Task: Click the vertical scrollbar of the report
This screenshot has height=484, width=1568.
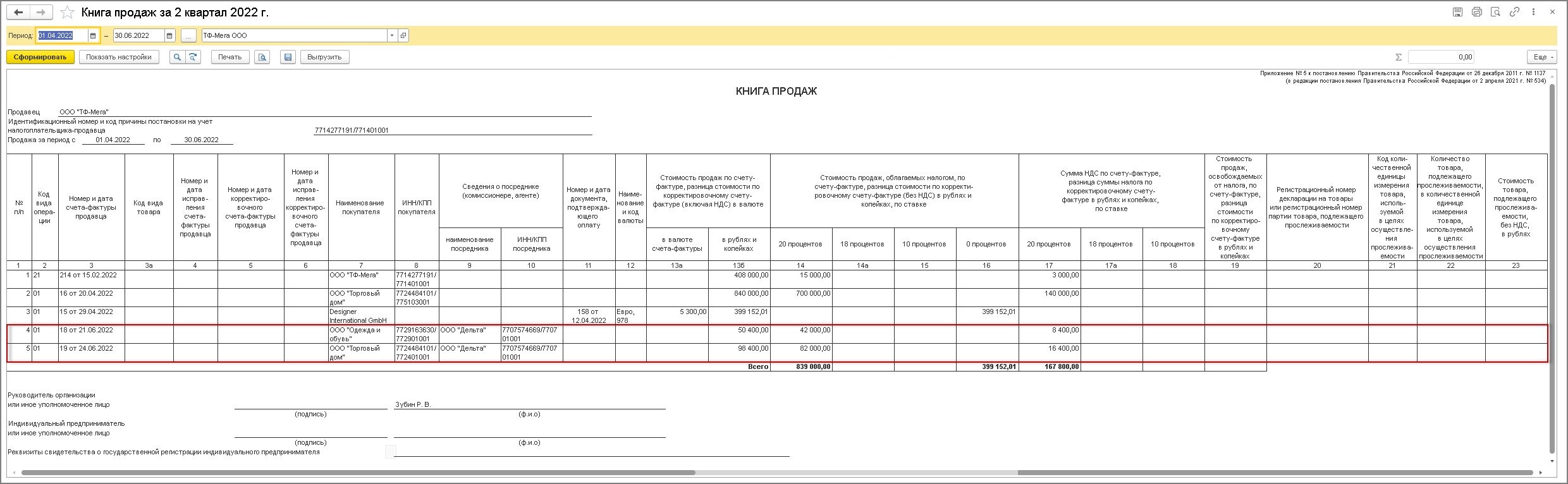Action: point(1552,269)
